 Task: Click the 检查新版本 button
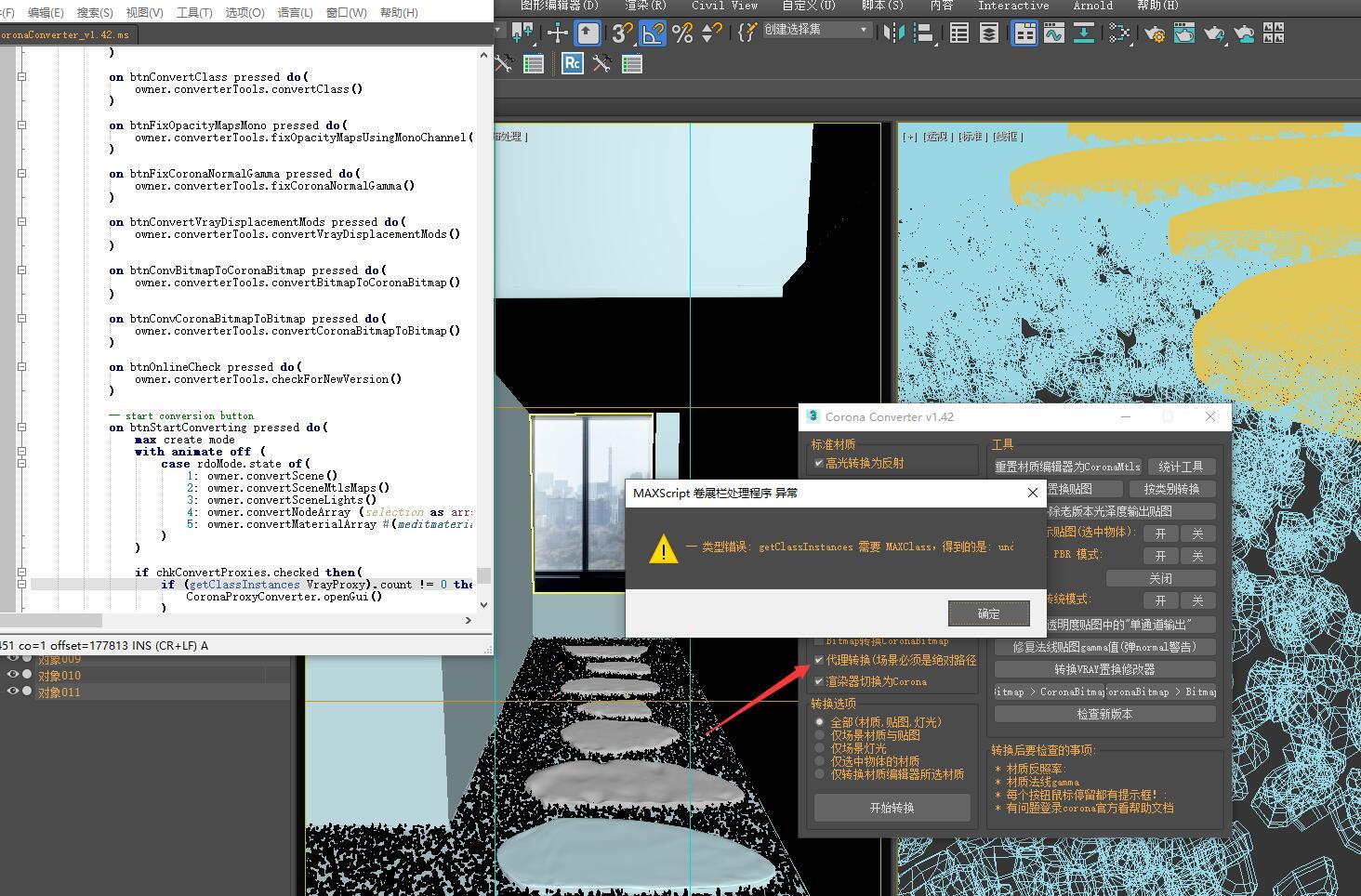coord(1104,714)
